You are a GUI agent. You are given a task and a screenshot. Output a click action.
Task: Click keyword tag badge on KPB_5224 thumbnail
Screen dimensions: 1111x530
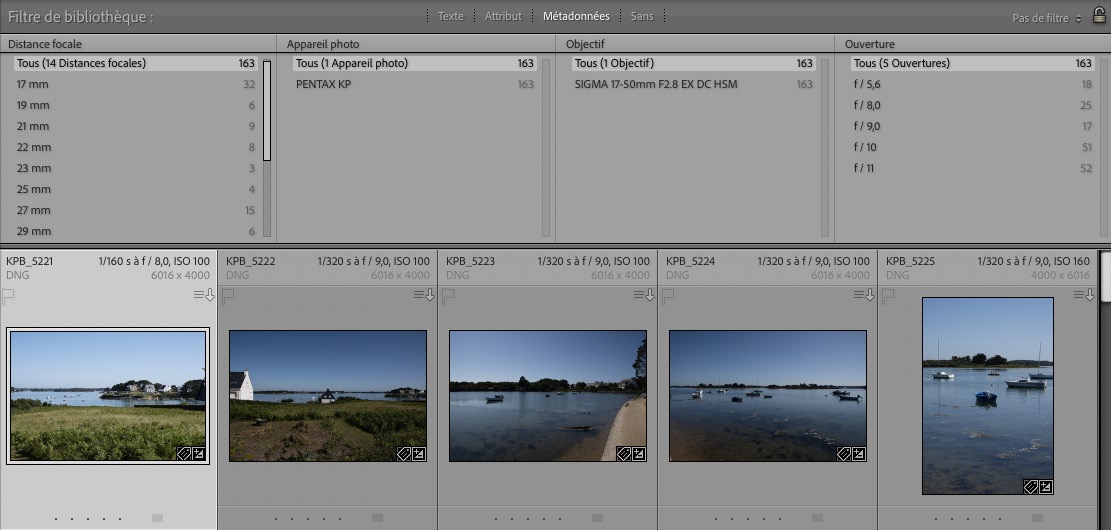click(x=842, y=453)
